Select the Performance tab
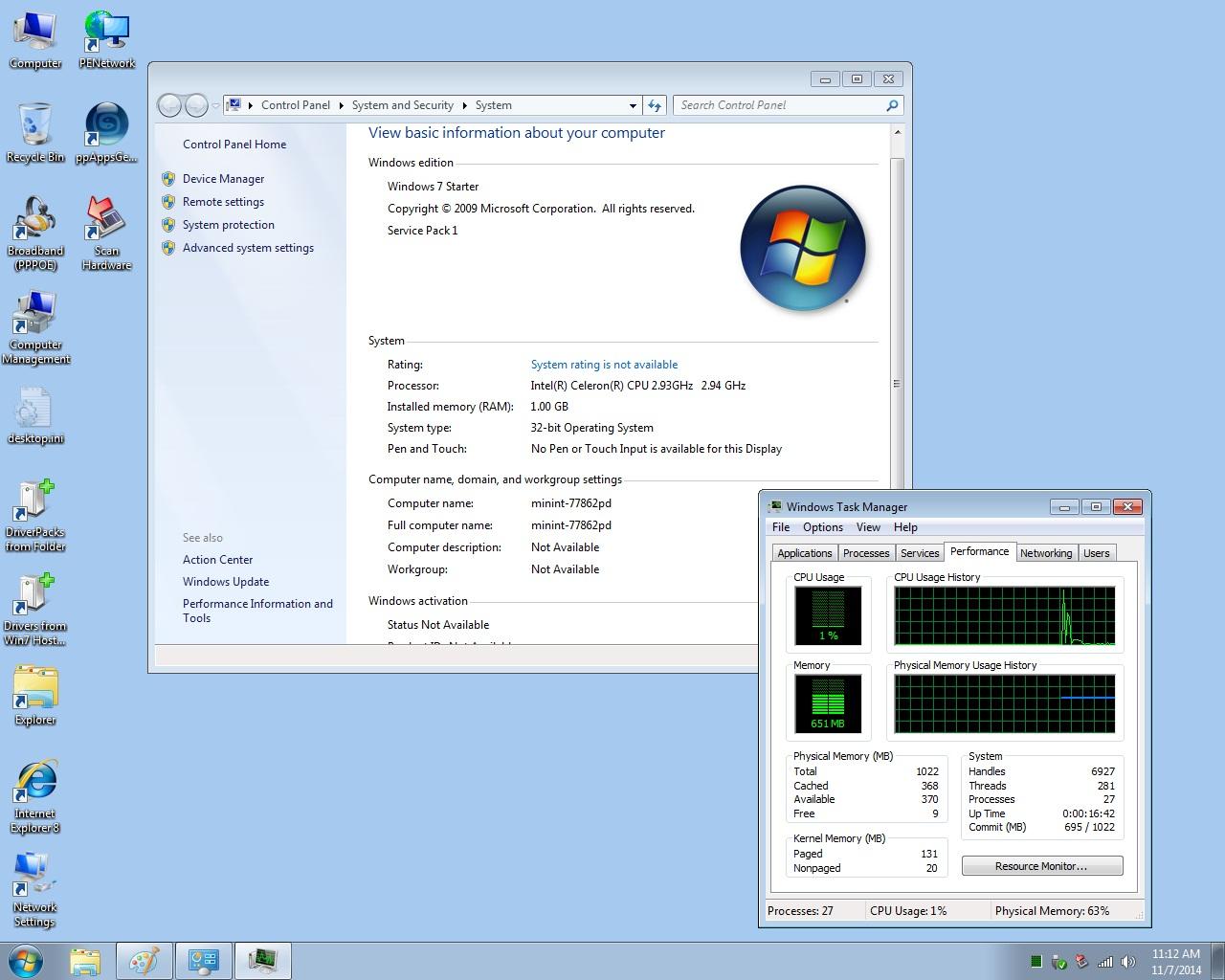 [979, 551]
